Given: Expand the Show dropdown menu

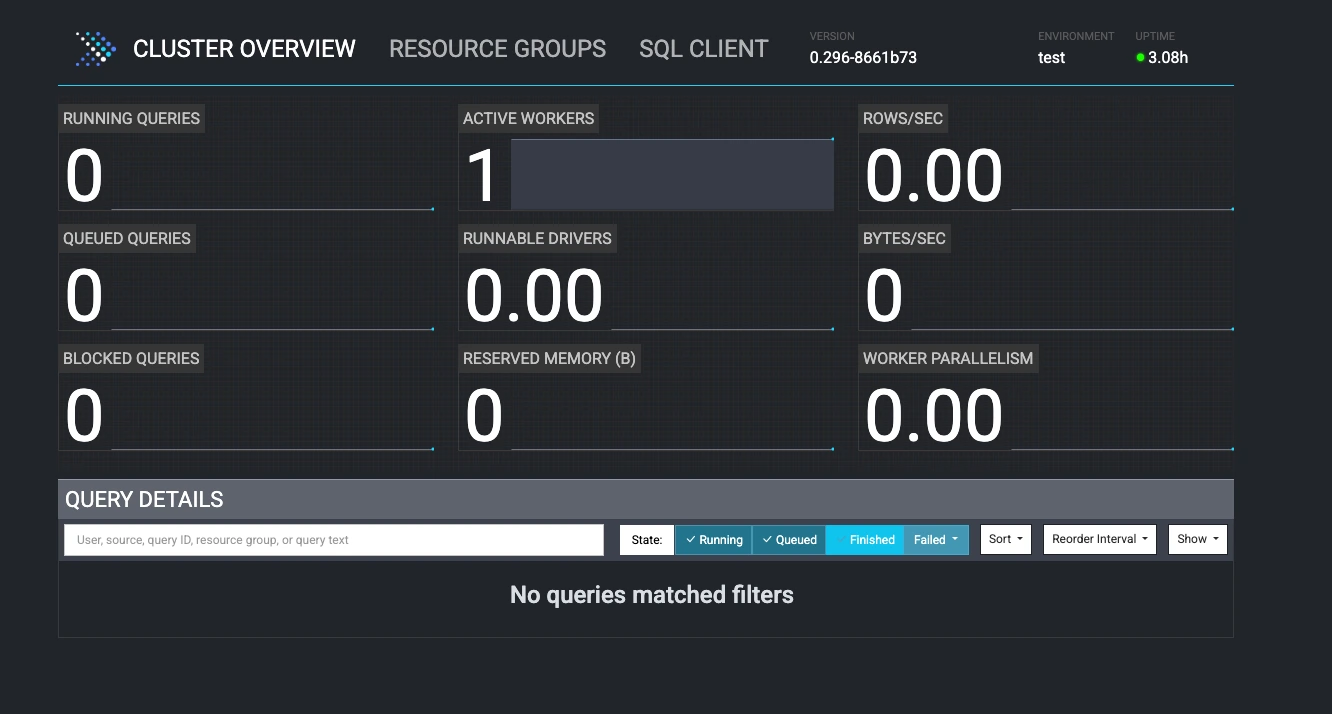Looking at the screenshot, I should click(1197, 539).
